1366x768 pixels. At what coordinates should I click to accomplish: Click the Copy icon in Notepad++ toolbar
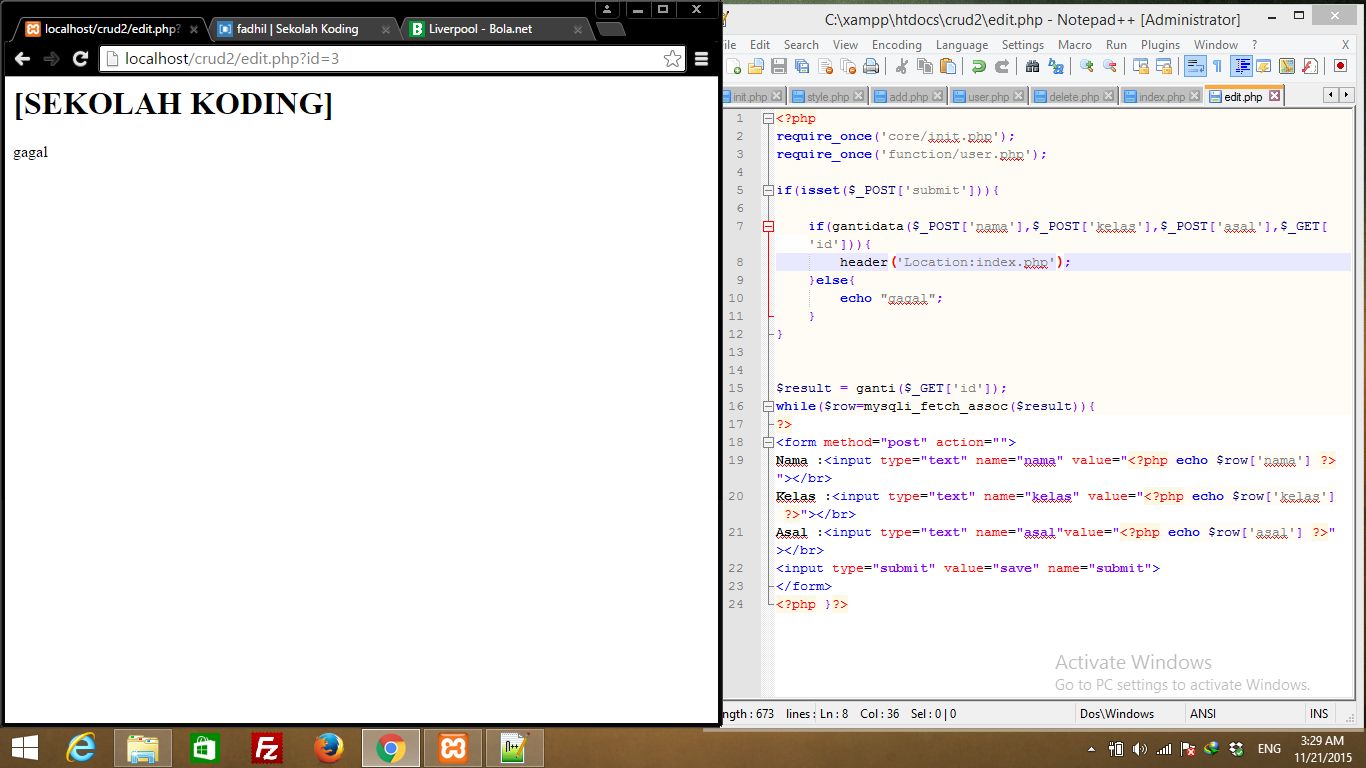point(925,66)
